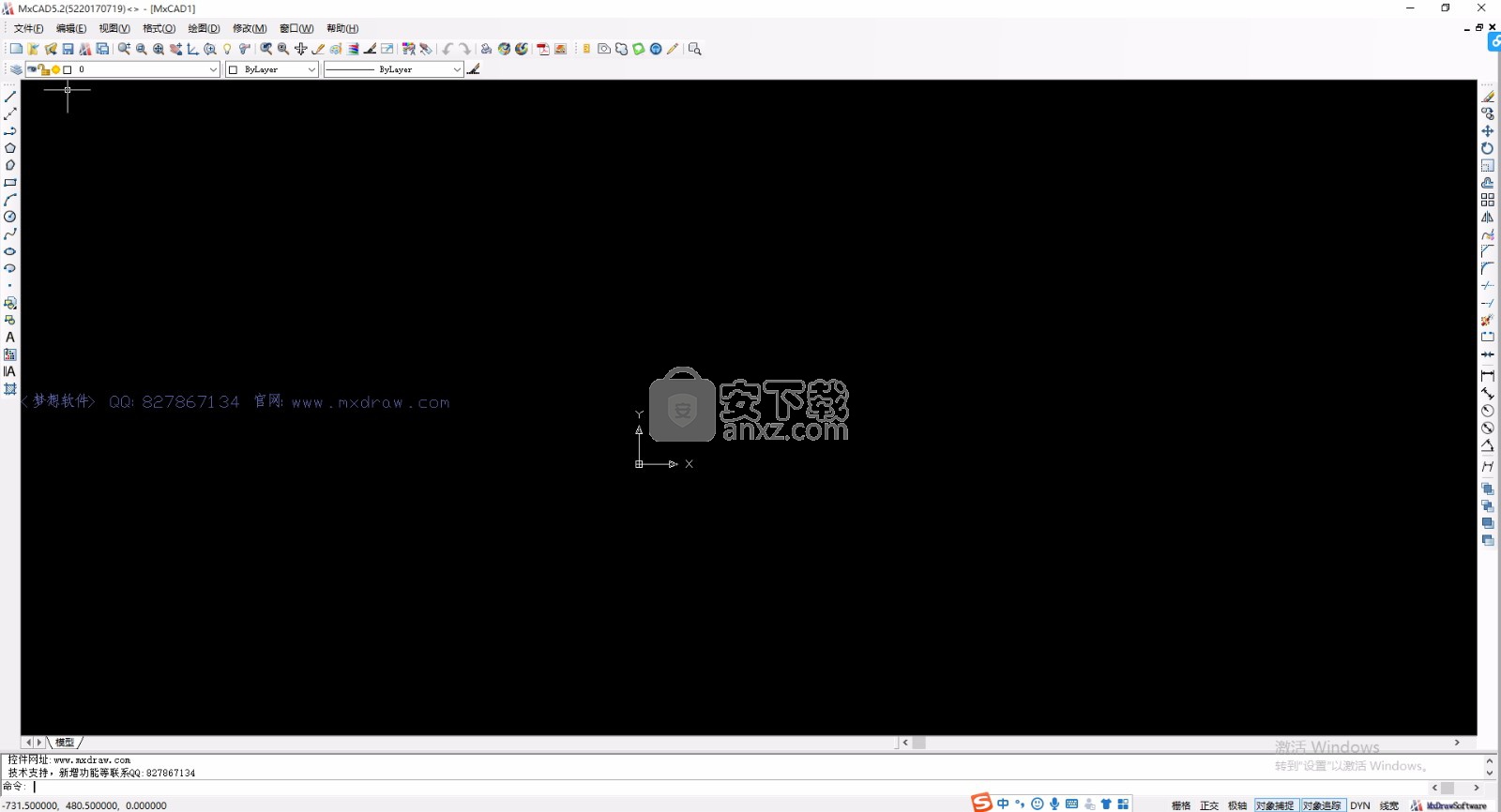Toggle DYN dynamic input
The width and height of the screenshot is (1501, 812).
click(1360, 805)
